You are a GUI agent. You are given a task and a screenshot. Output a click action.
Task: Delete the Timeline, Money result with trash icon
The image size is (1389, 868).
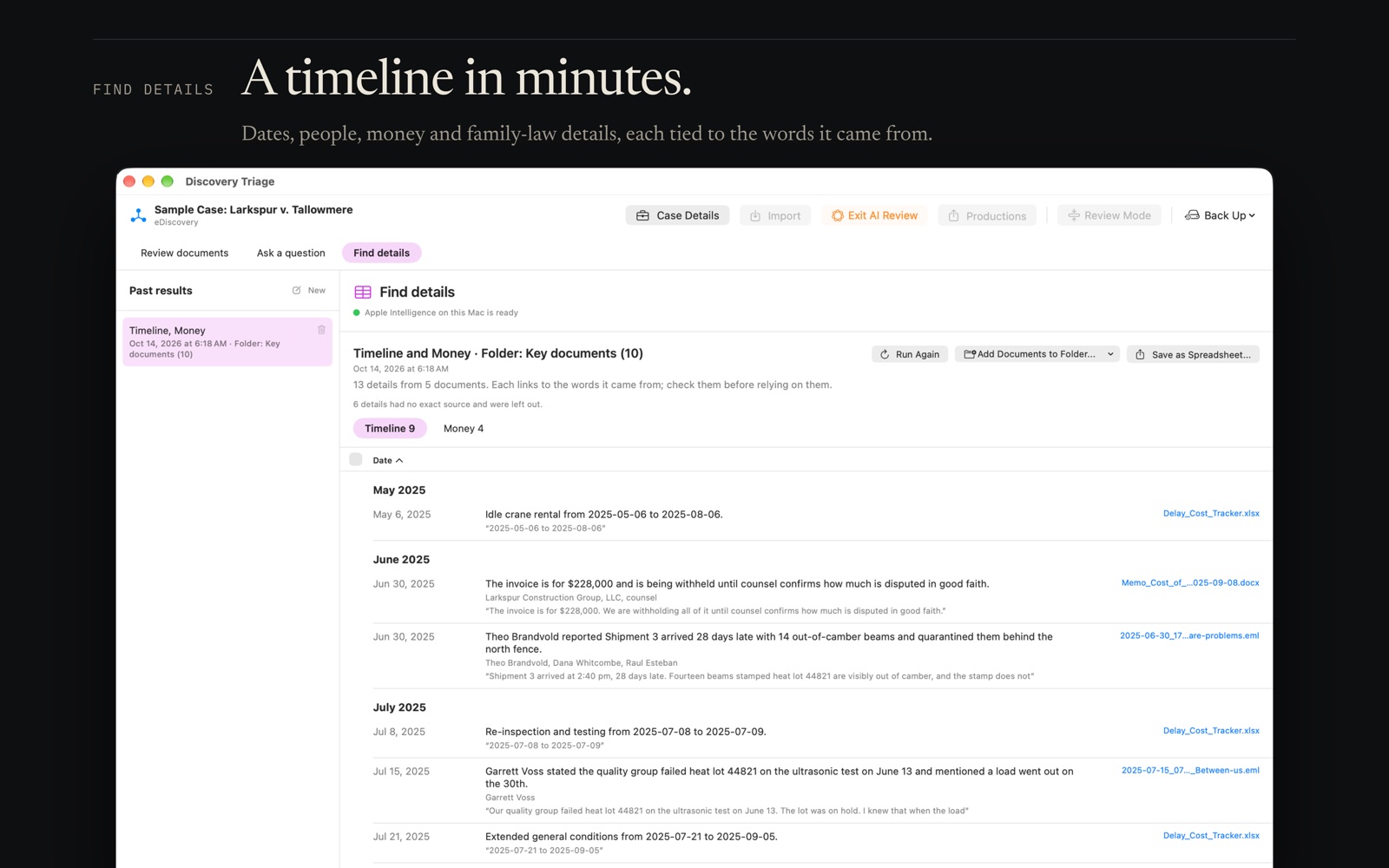[321, 330]
